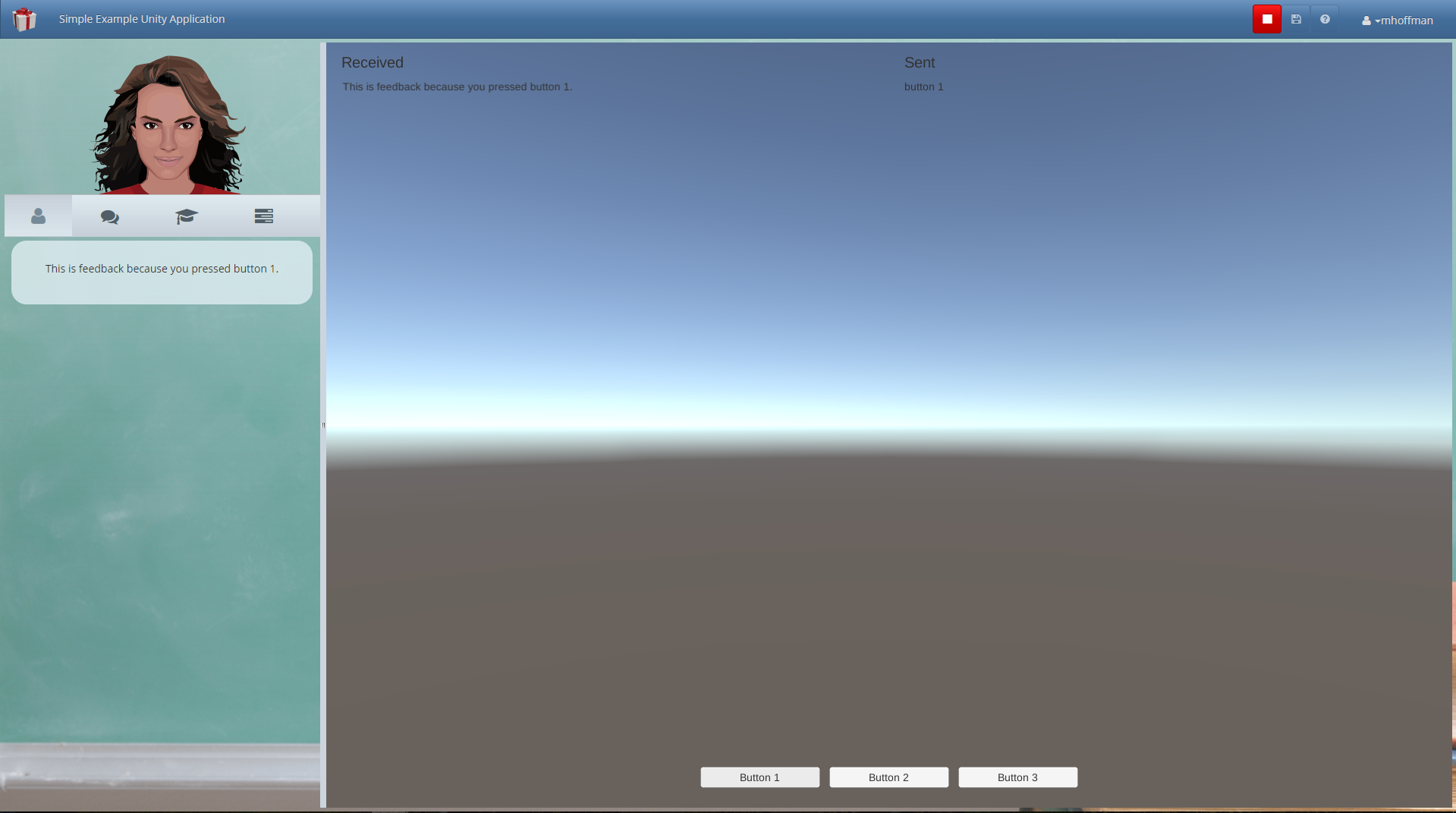Screen dimensions: 1456x813
Task: Click Button 1 in Unity view
Action: [x=759, y=777]
